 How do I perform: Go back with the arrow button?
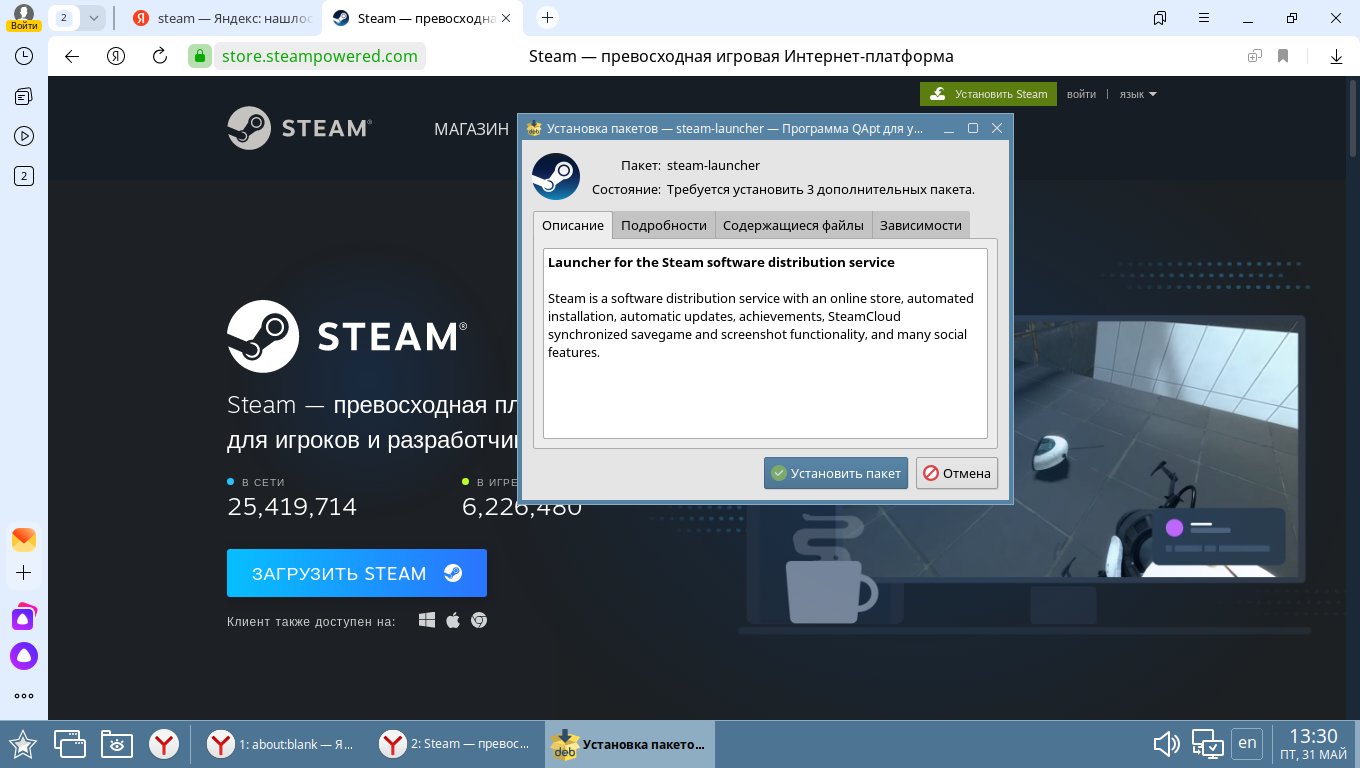pyautogui.click(x=72, y=56)
